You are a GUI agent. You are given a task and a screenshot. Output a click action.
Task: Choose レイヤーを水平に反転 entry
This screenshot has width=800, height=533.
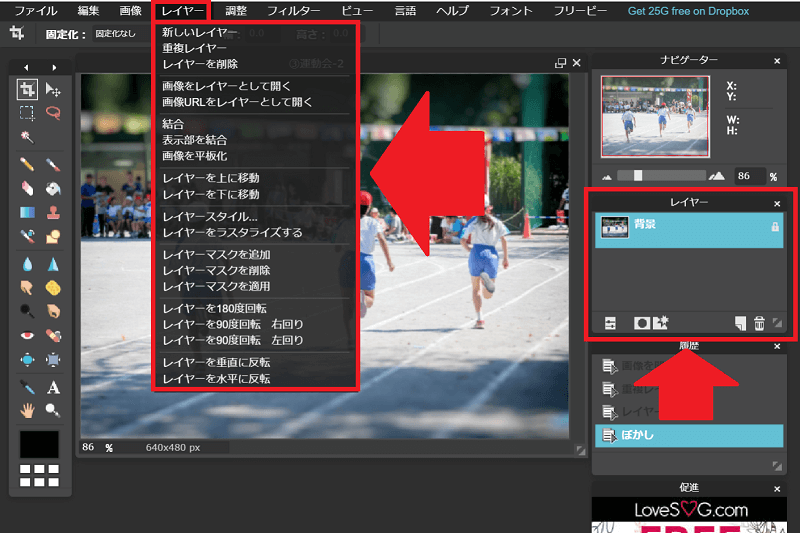pyautogui.click(x=216, y=378)
